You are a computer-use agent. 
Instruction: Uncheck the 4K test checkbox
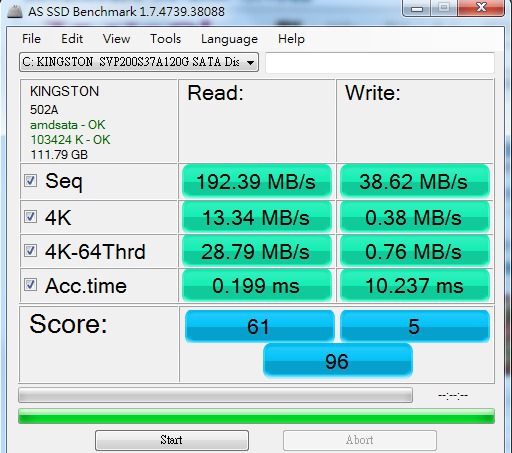point(30,217)
